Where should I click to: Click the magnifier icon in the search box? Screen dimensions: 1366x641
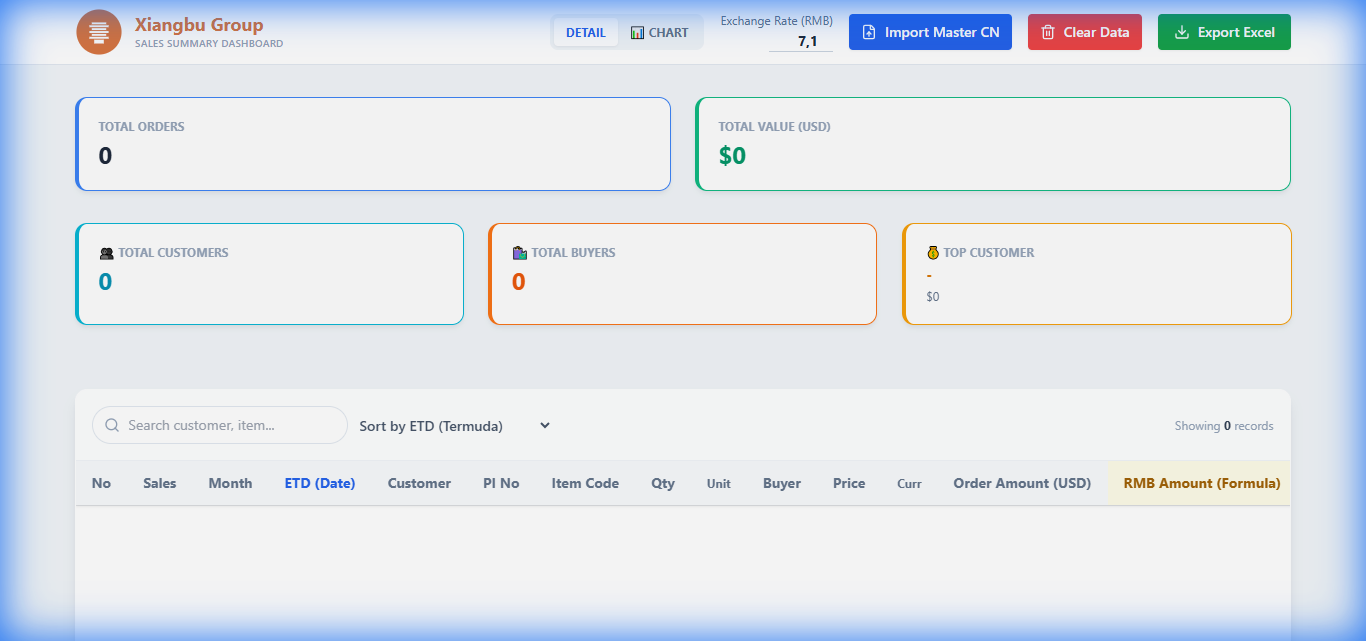pos(112,425)
